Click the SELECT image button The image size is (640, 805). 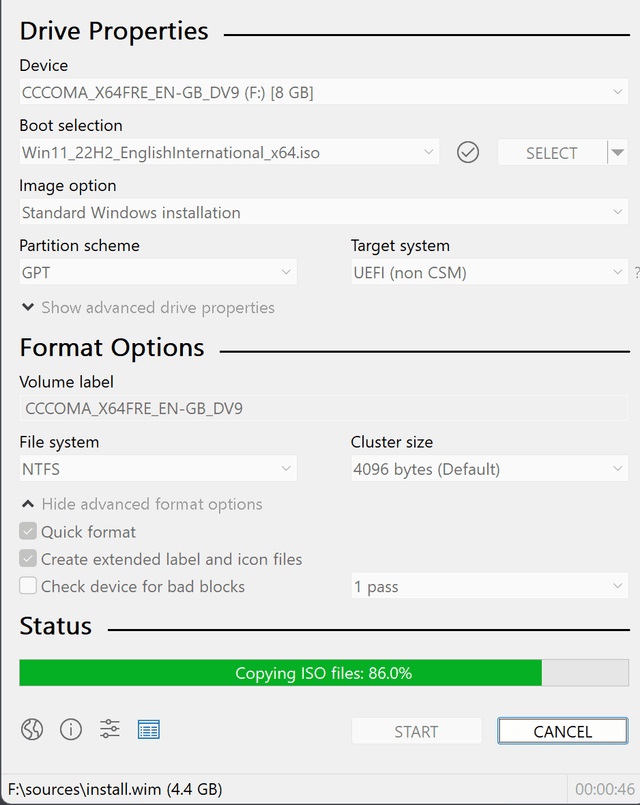(551, 153)
